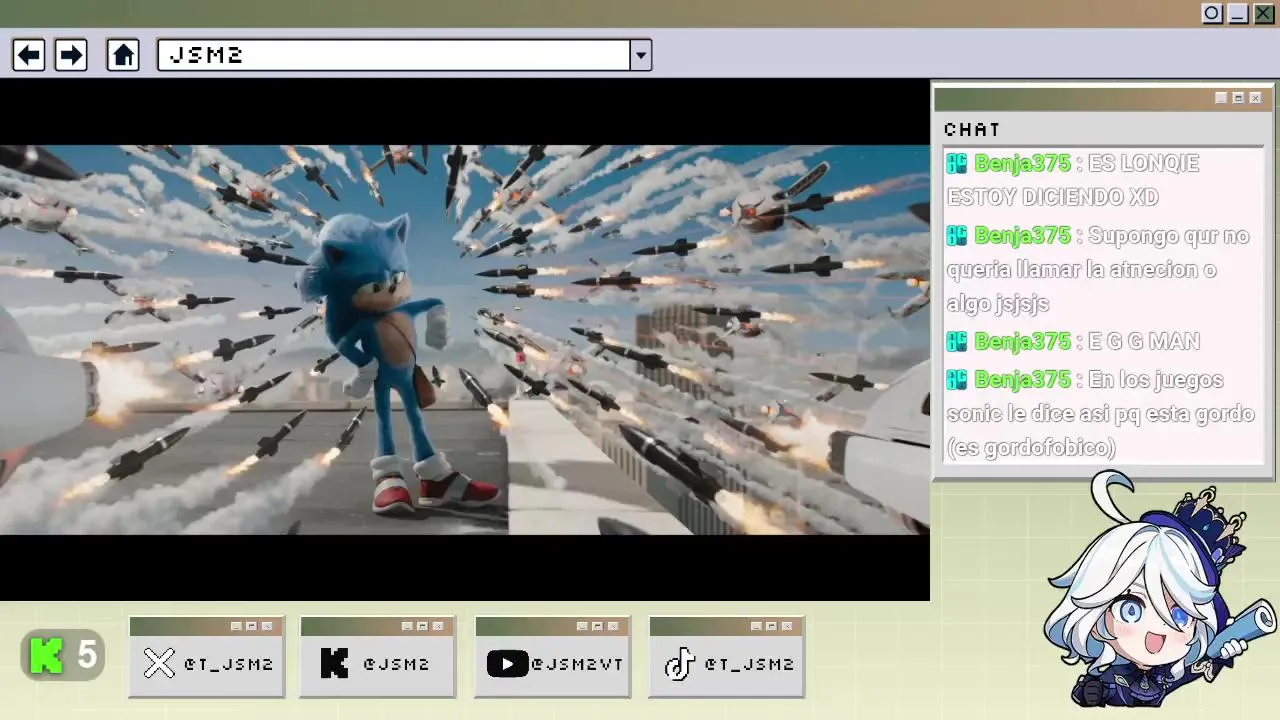
Task: Click the X logo on @T_JSM2 card
Action: tap(159, 663)
